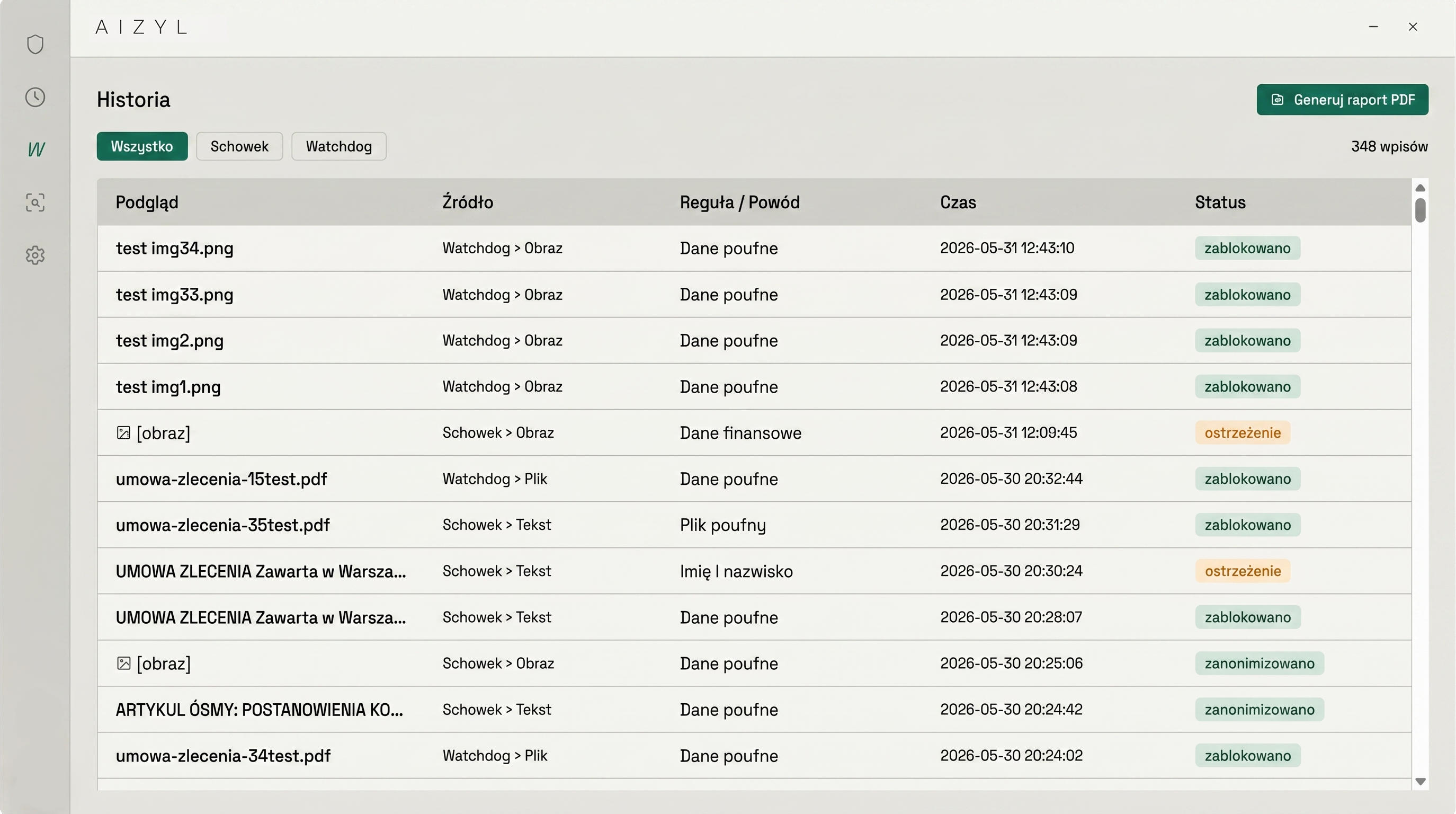
Task: Click the Status column header
Action: tap(1220, 202)
